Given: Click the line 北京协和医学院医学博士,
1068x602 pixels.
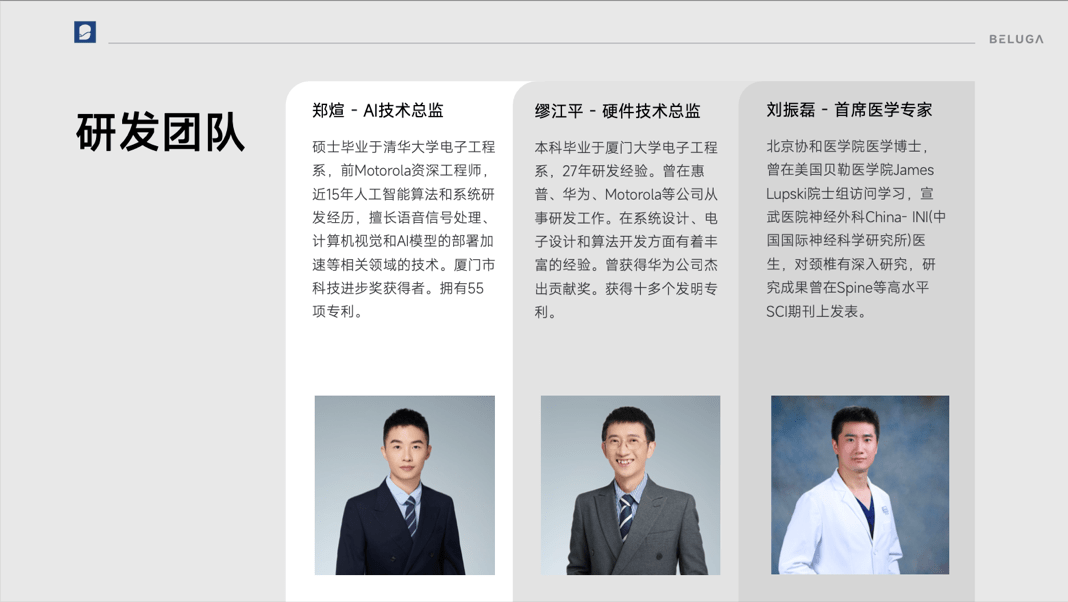Looking at the screenshot, I should (x=847, y=146).
